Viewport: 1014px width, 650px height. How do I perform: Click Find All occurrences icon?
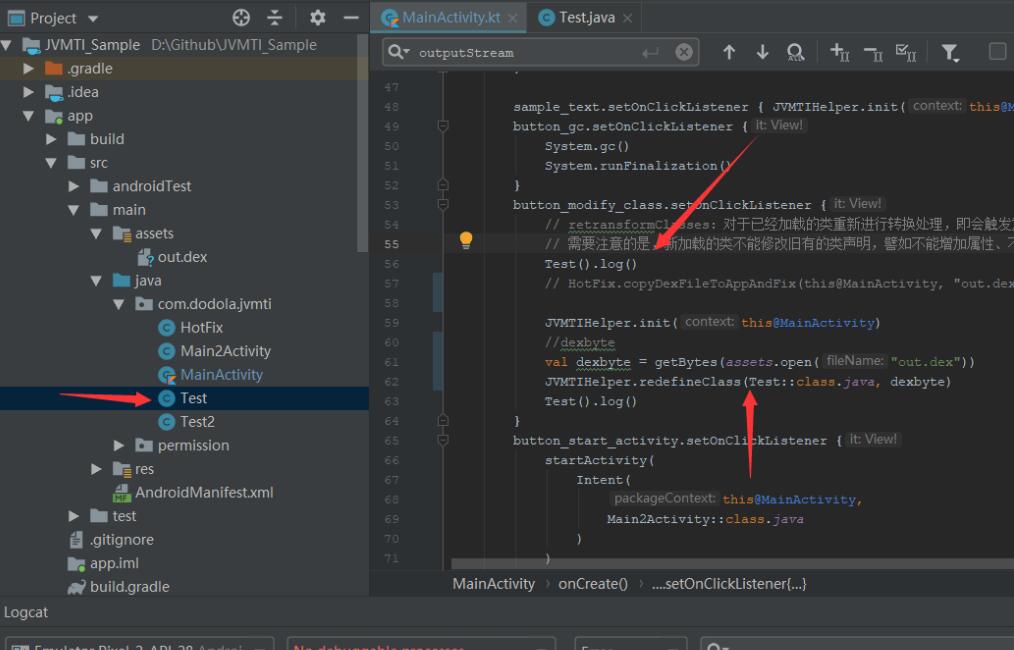(x=795, y=52)
